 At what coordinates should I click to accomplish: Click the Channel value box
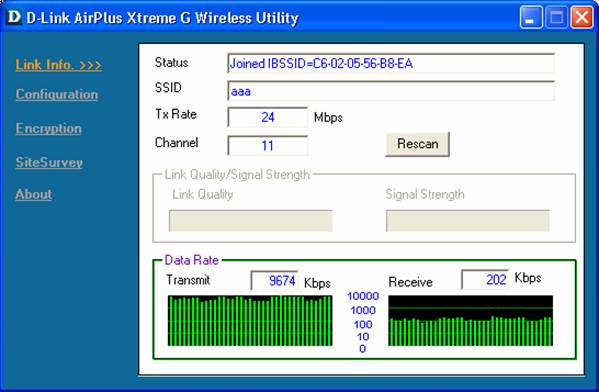click(267, 146)
